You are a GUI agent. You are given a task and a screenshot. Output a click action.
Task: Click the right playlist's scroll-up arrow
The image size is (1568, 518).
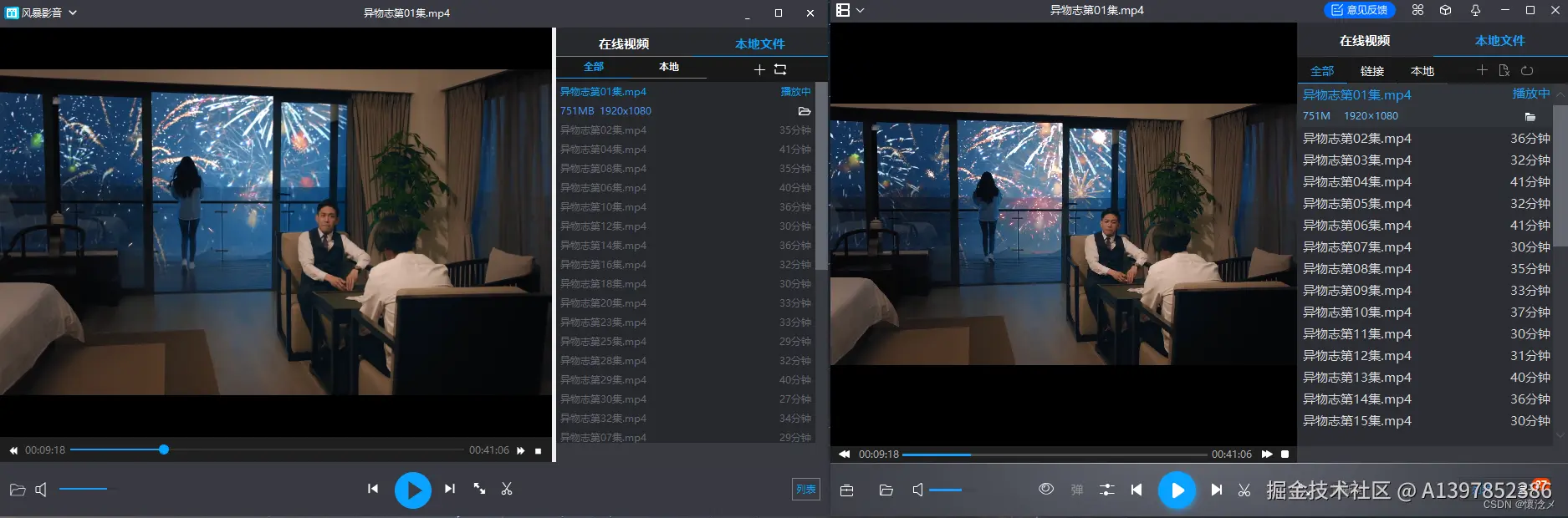[1560, 94]
